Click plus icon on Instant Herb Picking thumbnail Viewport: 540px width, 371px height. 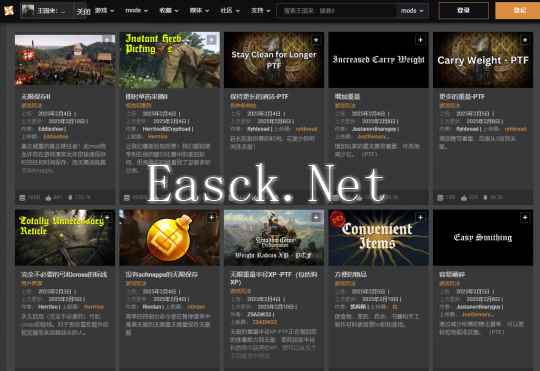tap(211, 40)
